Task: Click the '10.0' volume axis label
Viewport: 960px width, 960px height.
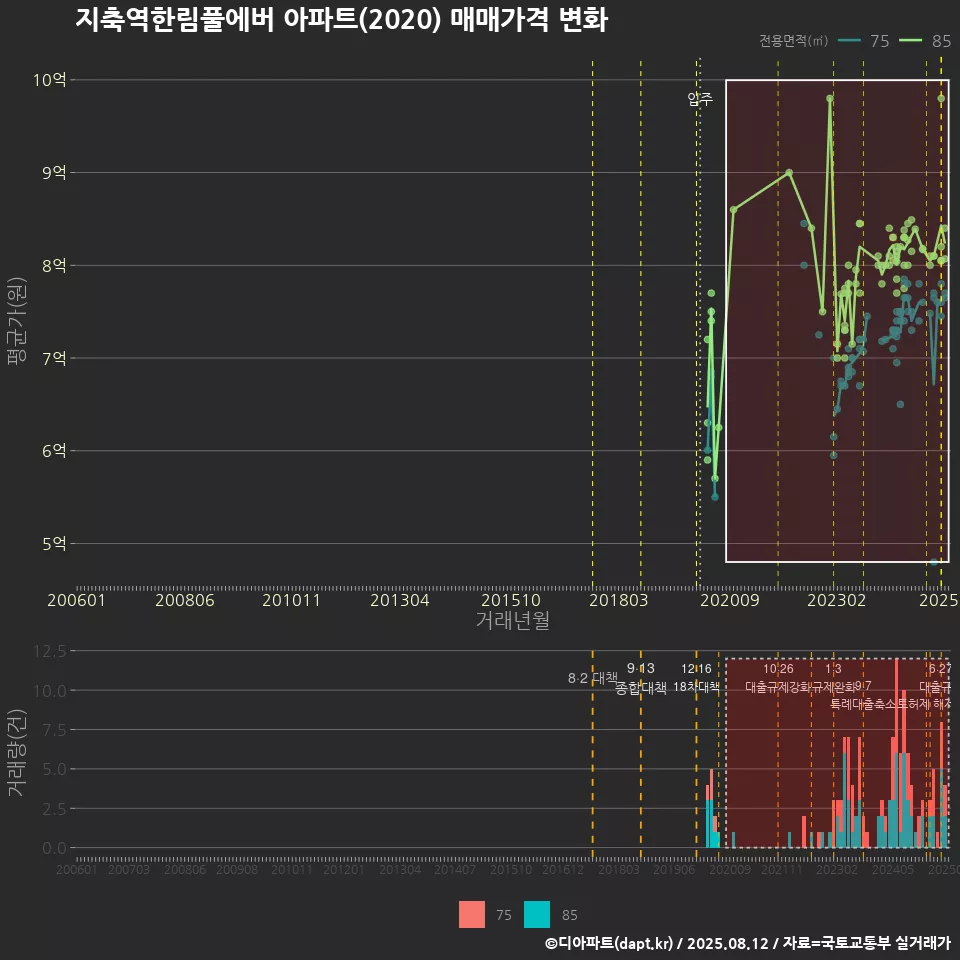Action: [50, 691]
